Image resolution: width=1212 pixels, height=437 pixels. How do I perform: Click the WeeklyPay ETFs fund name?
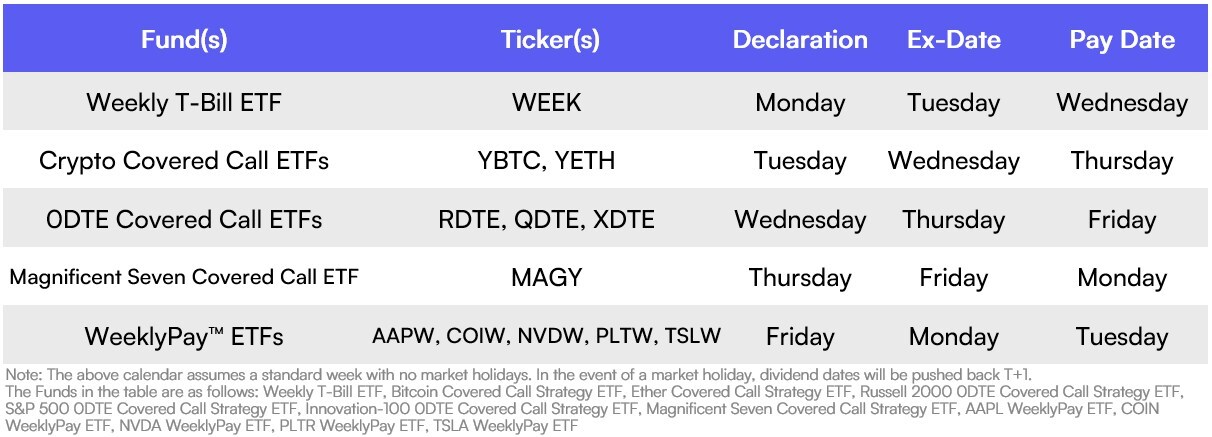click(184, 337)
